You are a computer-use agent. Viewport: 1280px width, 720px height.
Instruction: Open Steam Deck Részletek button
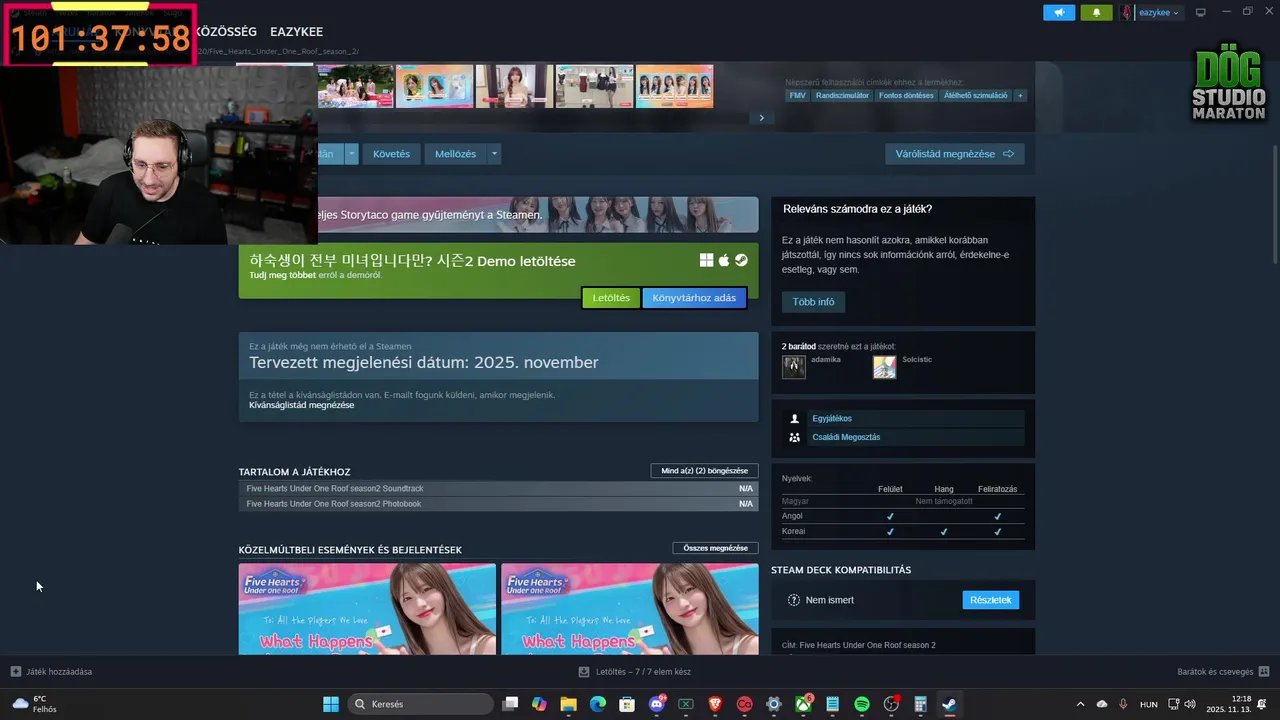point(991,600)
